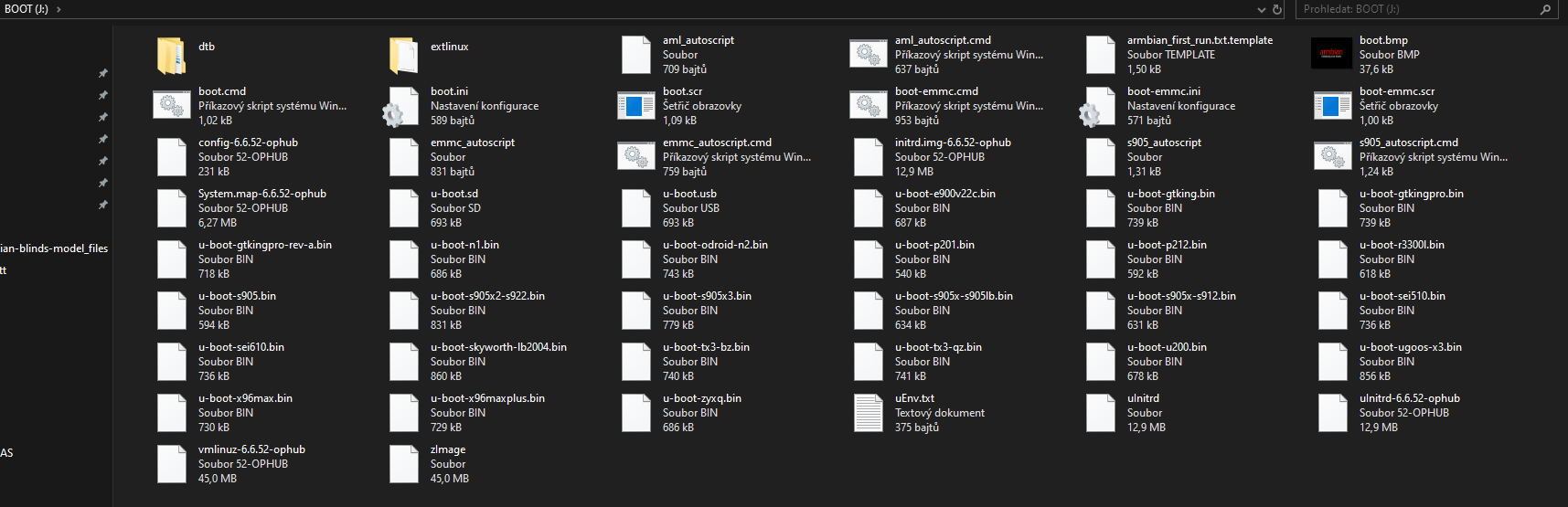This screenshot has width=1568, height=507.
Task: Select the s905_autoscript.cmd script icon
Action: point(1332,157)
